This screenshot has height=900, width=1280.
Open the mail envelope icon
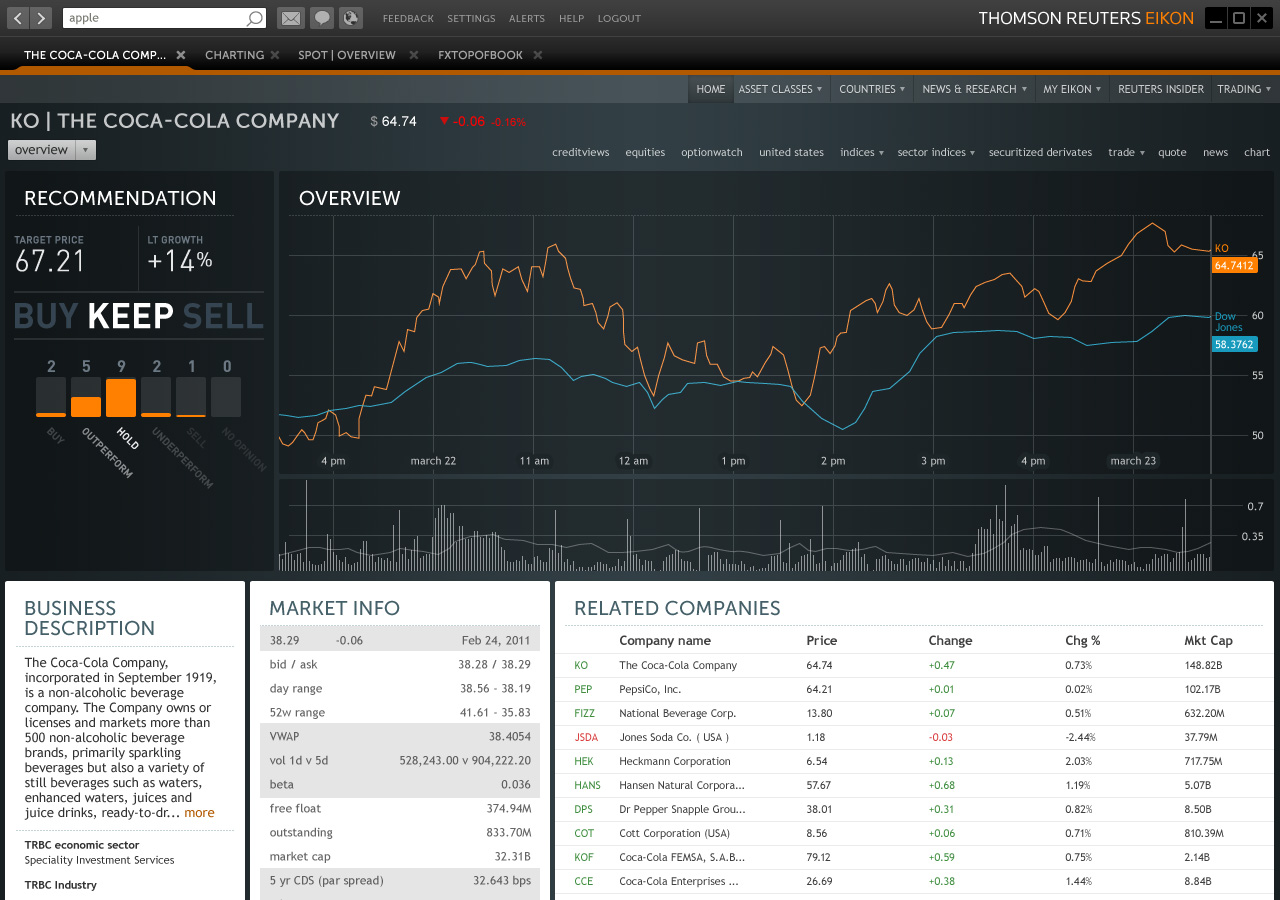[x=290, y=18]
